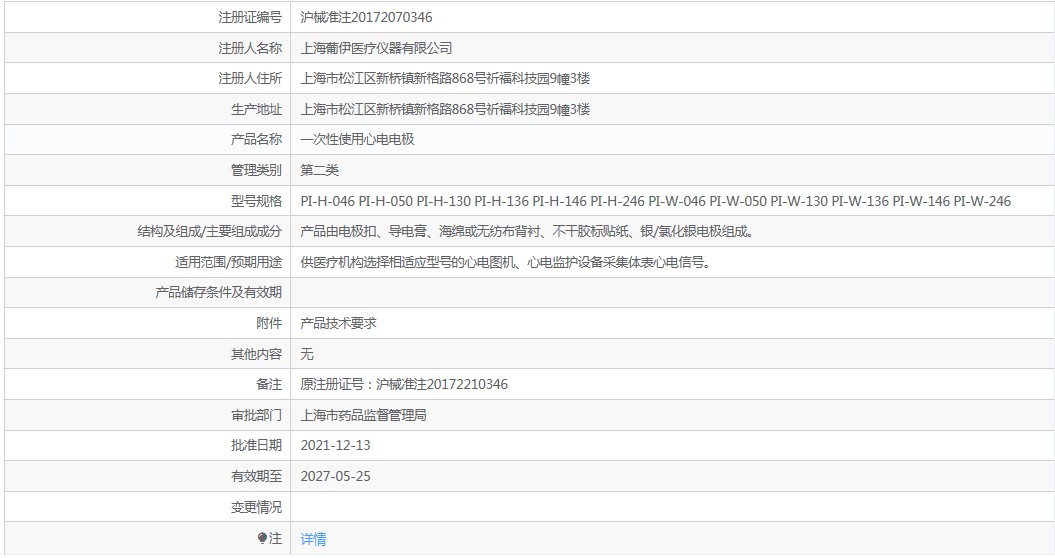This screenshot has width=1055, height=558.
Task: Click the 生产地址 label
Action: pyautogui.click(x=256, y=109)
